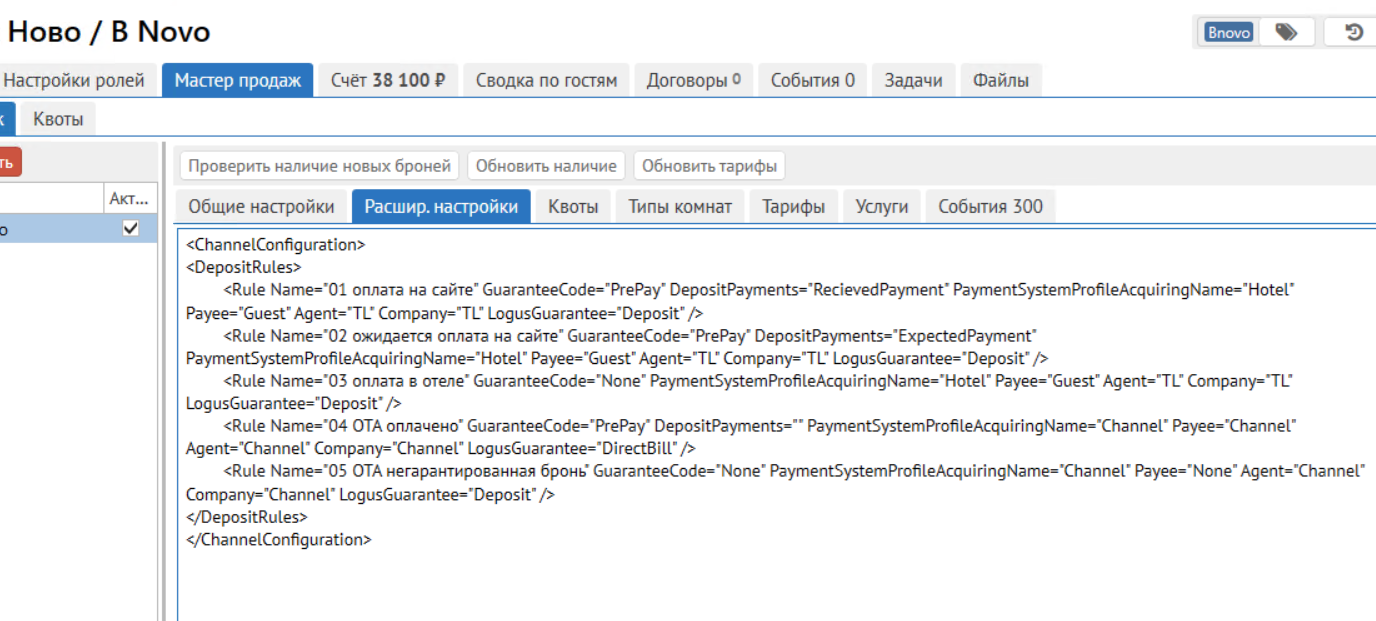Switch to Общие настройки tab
Image resolution: width=1376 pixels, height=621 pixels.
pyautogui.click(x=262, y=207)
